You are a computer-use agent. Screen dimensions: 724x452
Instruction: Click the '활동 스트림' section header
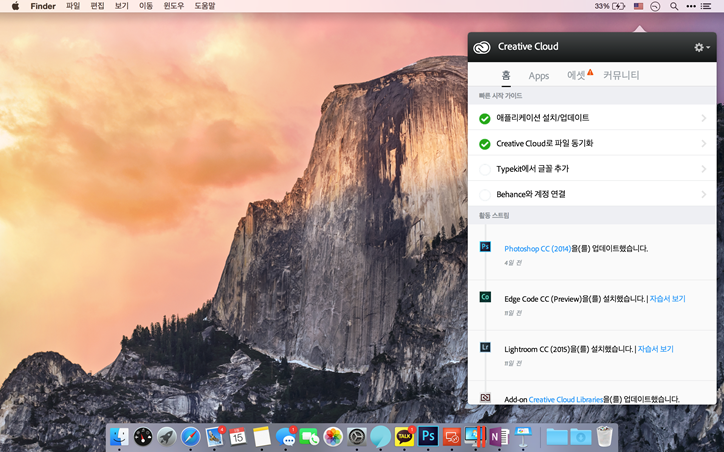click(x=494, y=215)
